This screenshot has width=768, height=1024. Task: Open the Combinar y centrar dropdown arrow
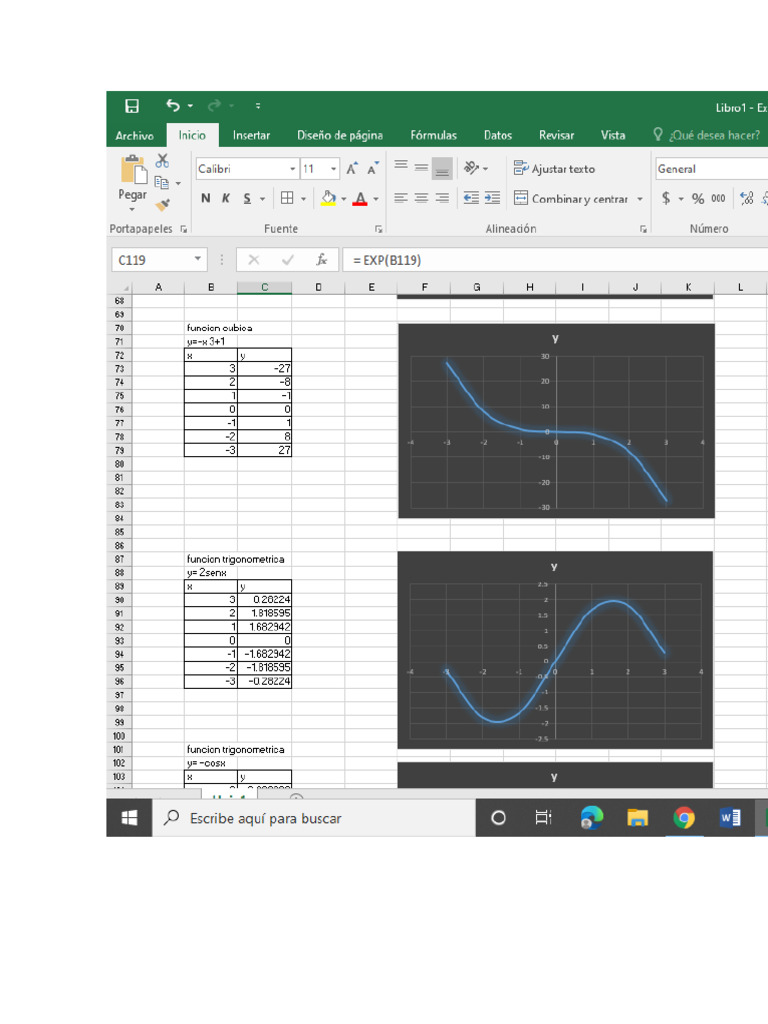pos(640,199)
